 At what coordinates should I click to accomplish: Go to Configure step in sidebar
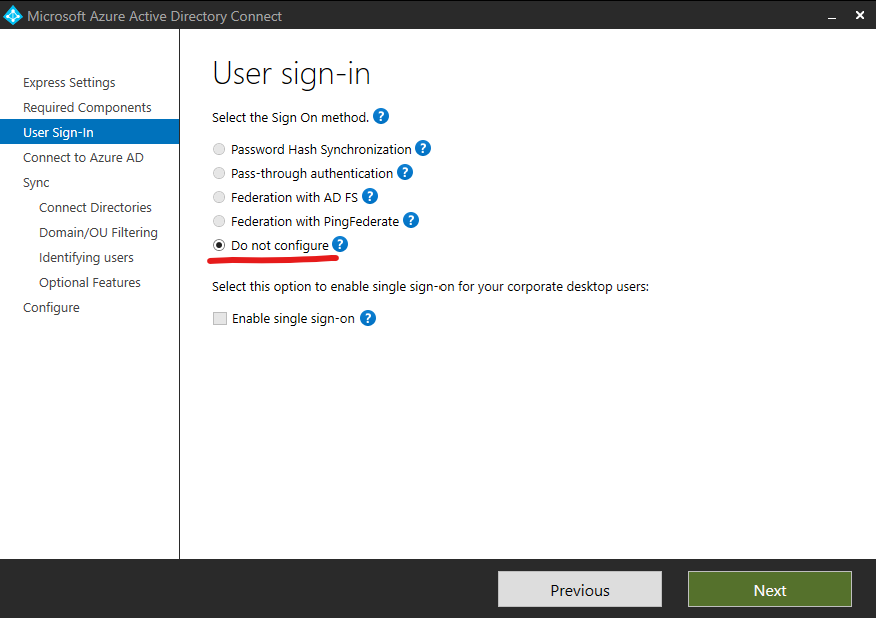(x=51, y=308)
